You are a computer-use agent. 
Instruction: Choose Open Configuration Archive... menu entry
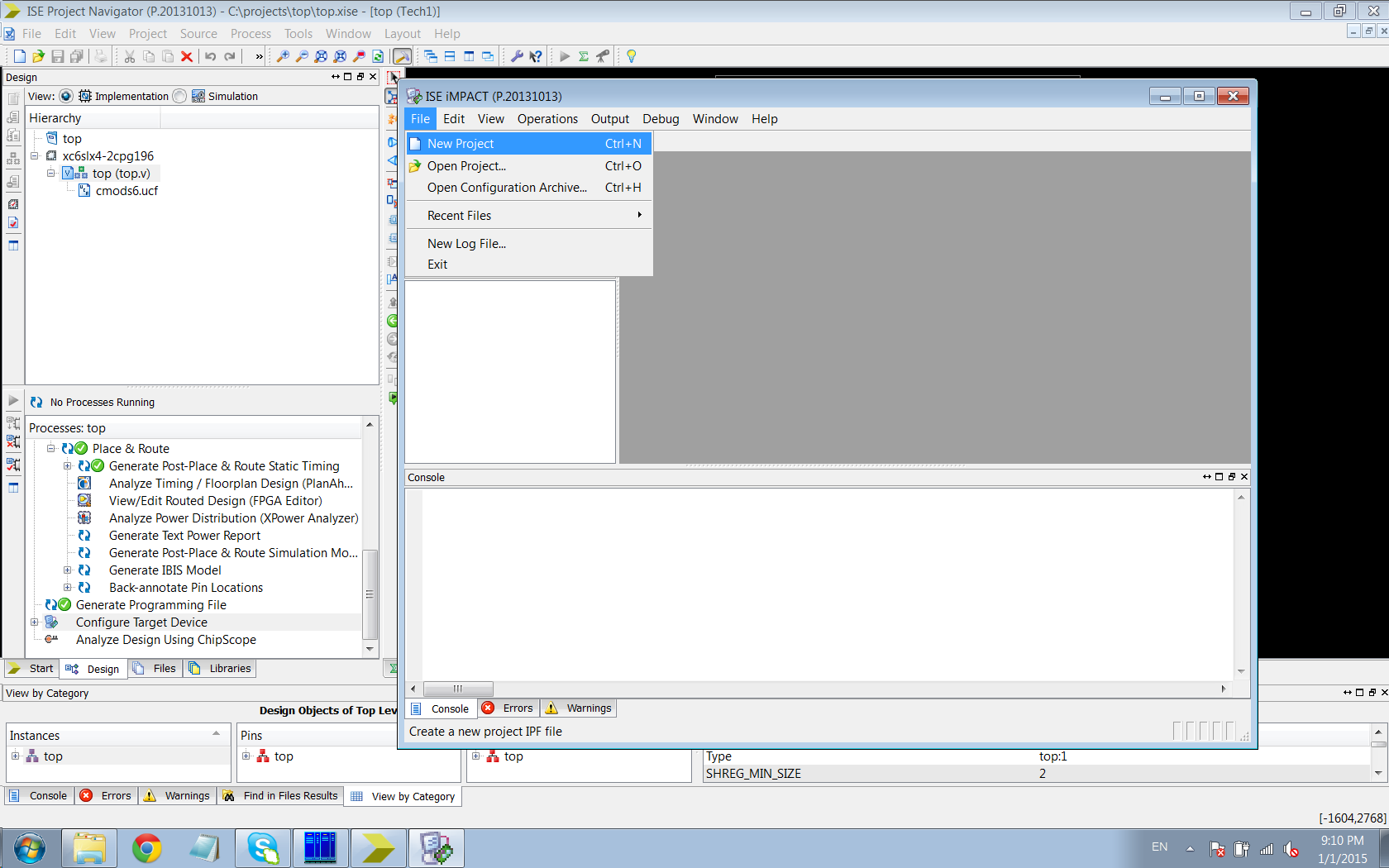[x=529, y=188]
